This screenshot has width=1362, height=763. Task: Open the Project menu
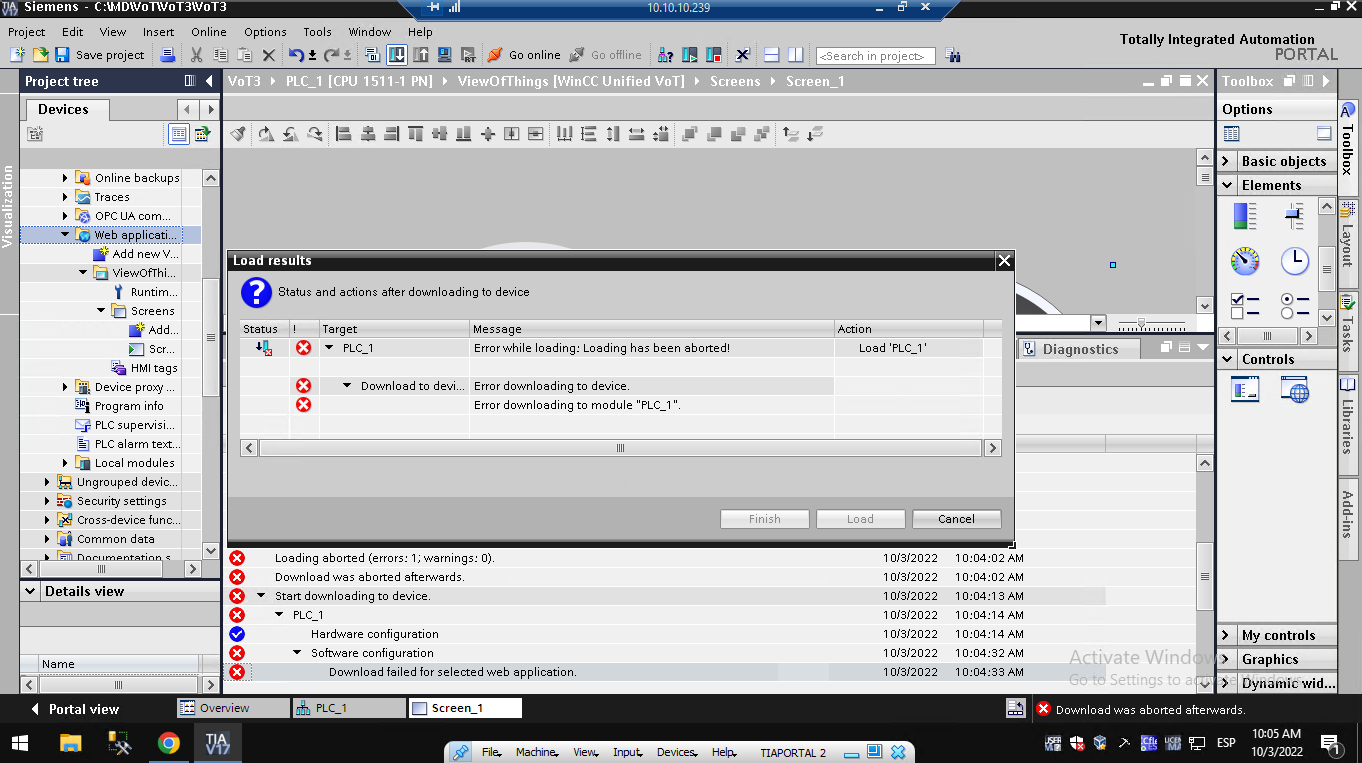click(27, 32)
